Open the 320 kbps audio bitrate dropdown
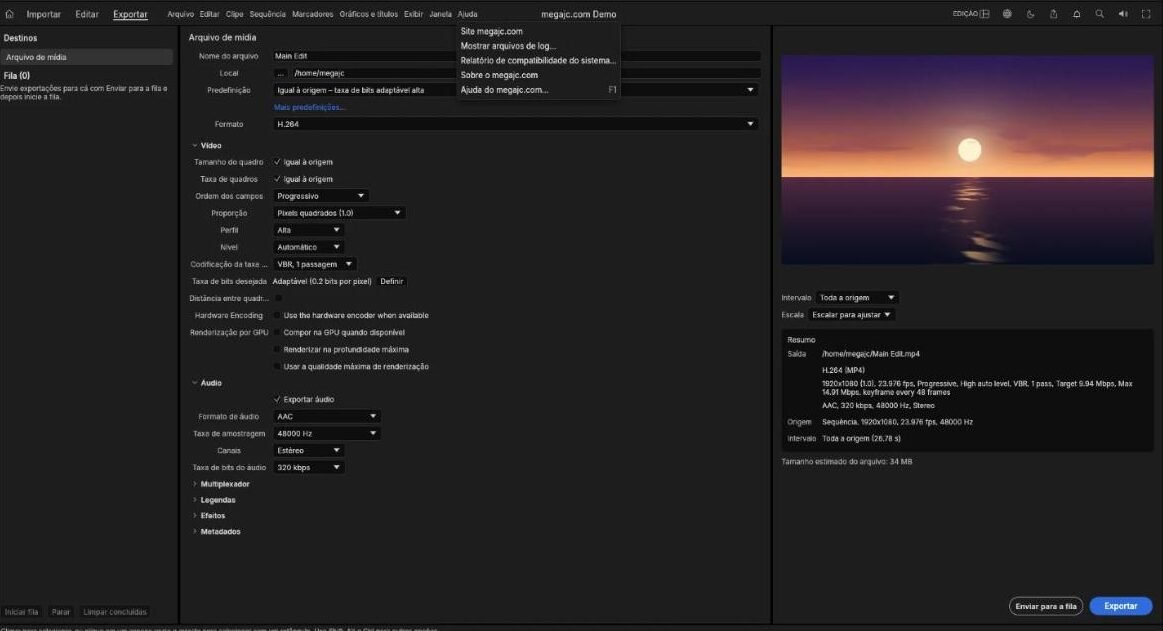The height and width of the screenshot is (631, 1163). click(308, 467)
